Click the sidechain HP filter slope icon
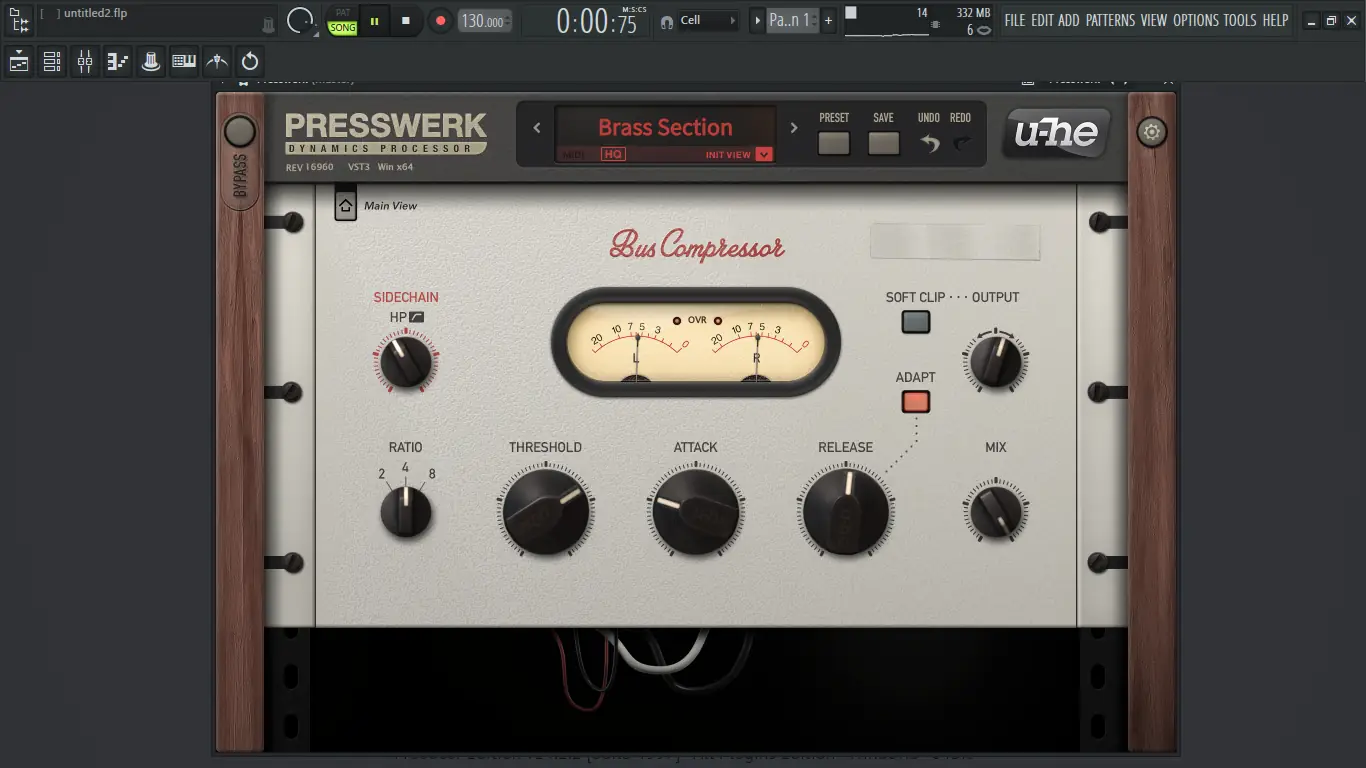The width and height of the screenshot is (1366, 768). point(417,317)
